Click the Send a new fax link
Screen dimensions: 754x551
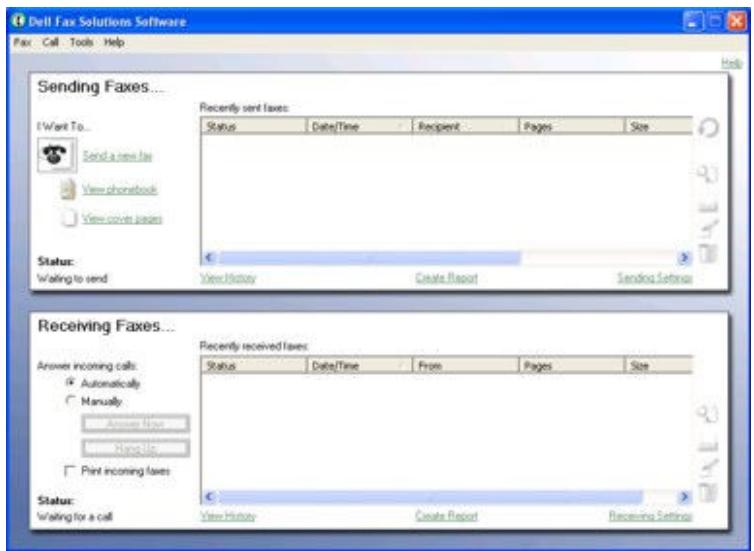pyautogui.click(x=117, y=156)
